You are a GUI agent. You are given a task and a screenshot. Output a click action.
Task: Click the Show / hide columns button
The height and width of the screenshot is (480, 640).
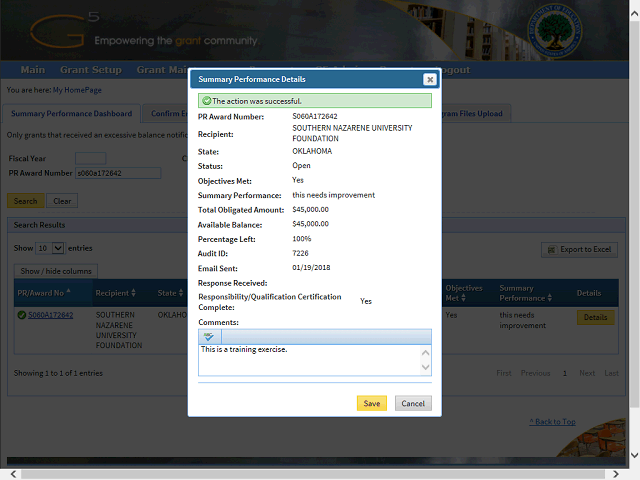(x=56, y=271)
